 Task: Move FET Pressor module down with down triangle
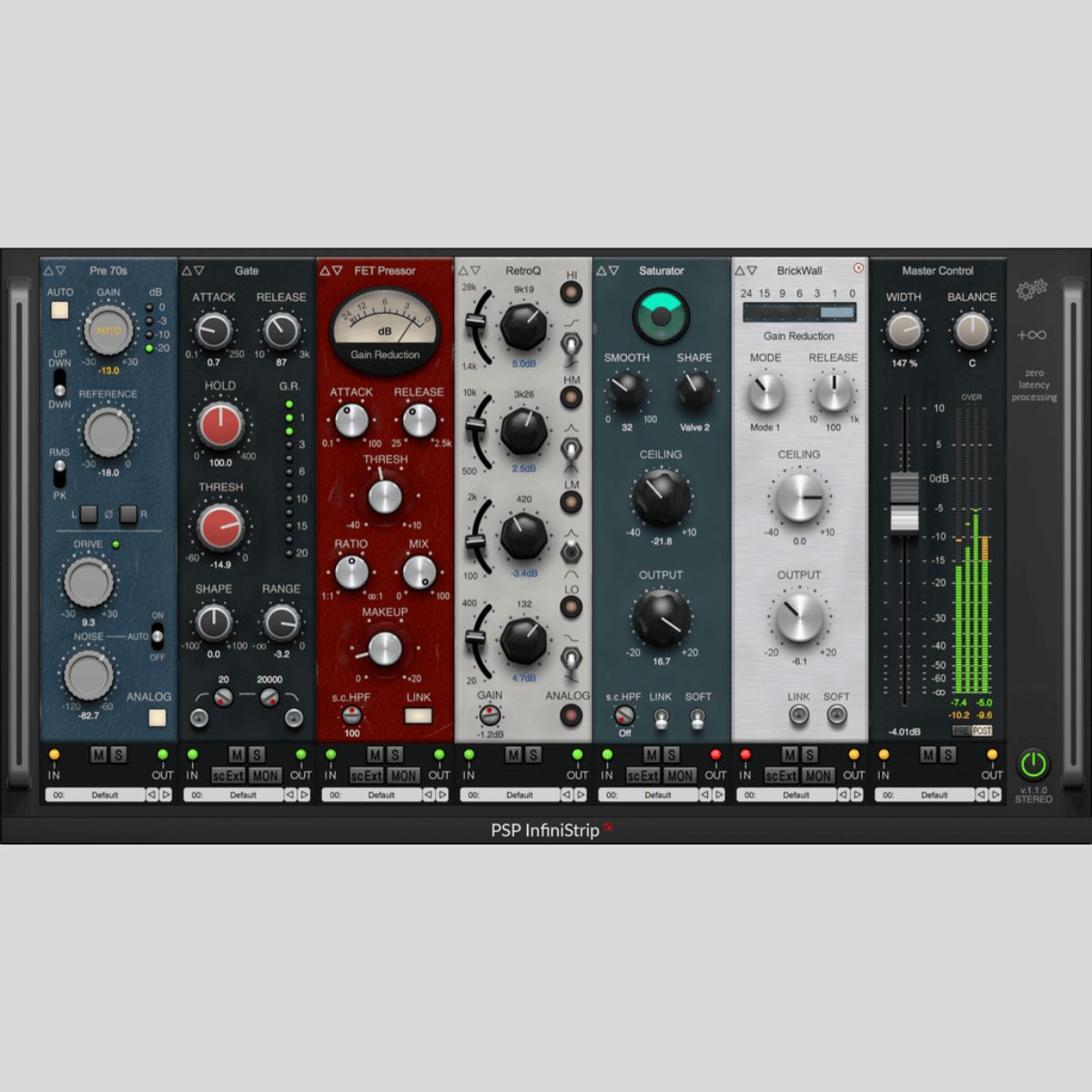[x=337, y=270]
